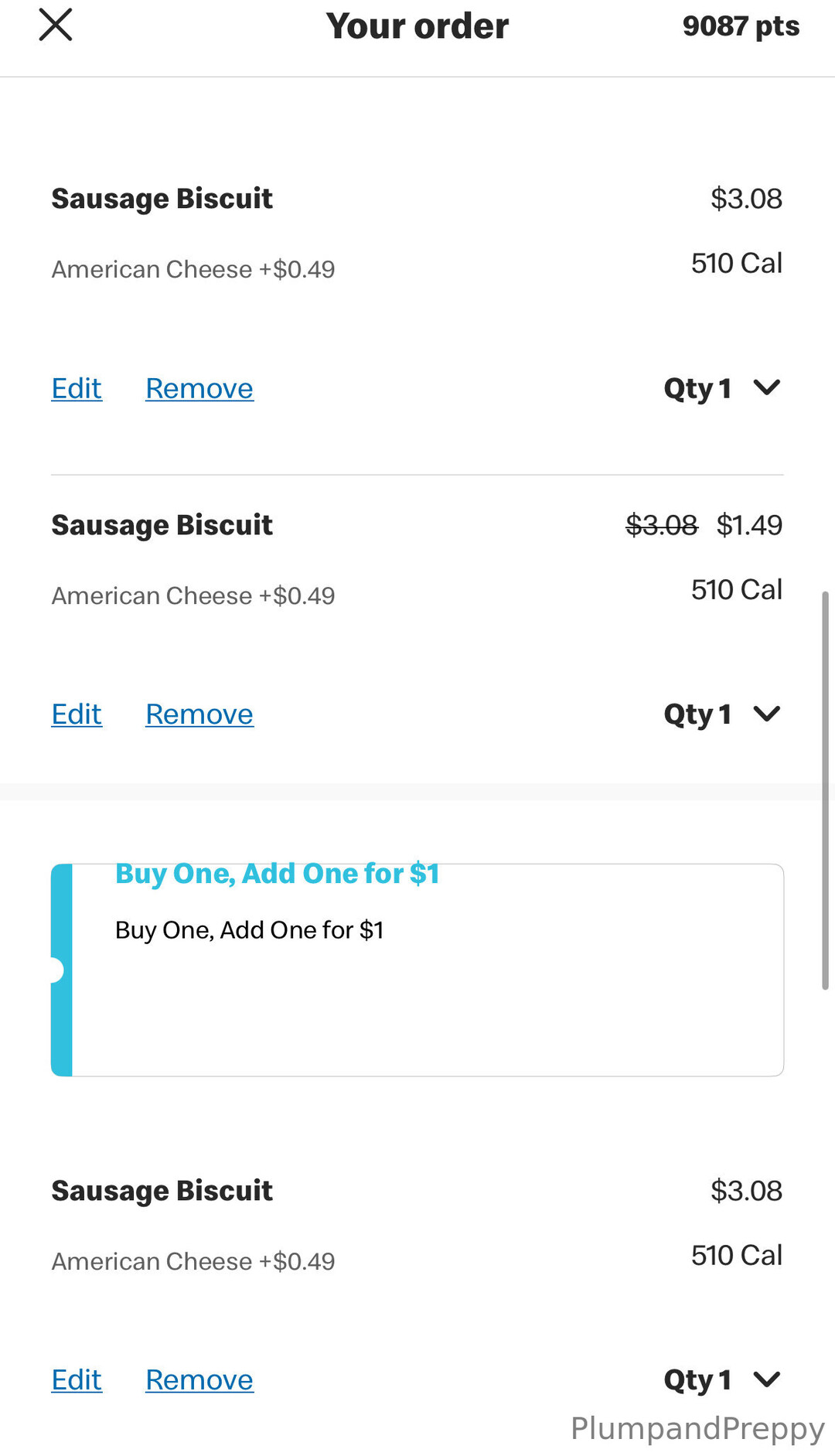Tap the Your order heading
This screenshot has height=1456, width=835.
coord(417,26)
